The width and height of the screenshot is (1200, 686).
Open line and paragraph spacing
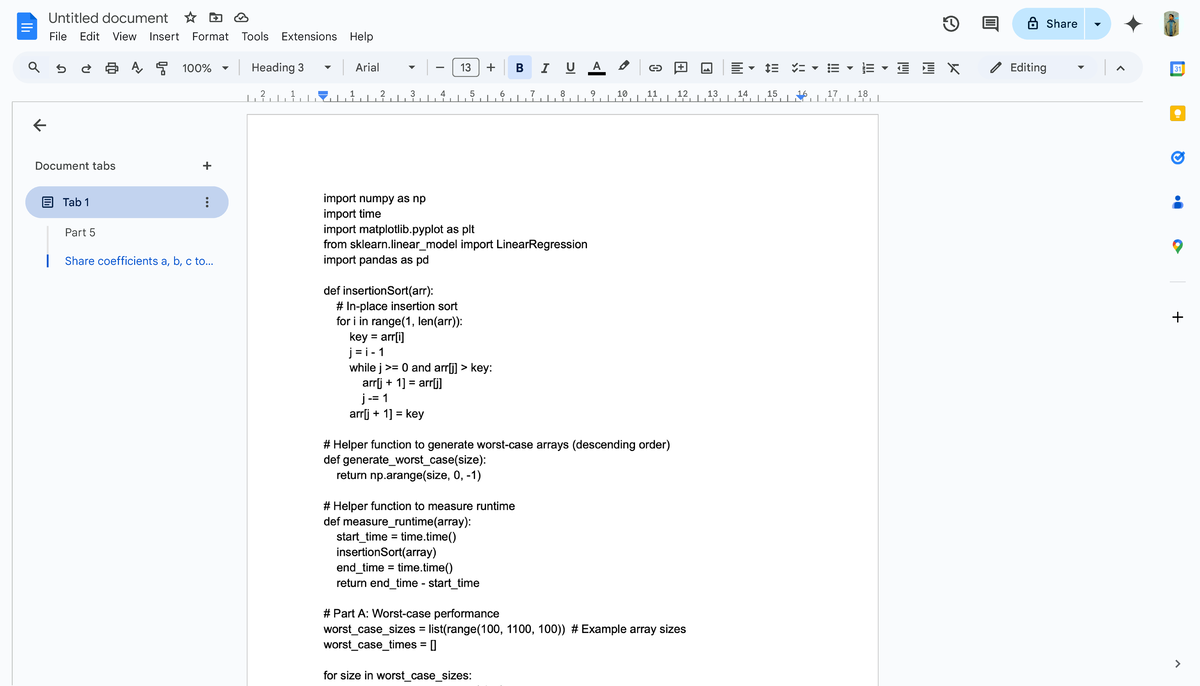tap(771, 68)
